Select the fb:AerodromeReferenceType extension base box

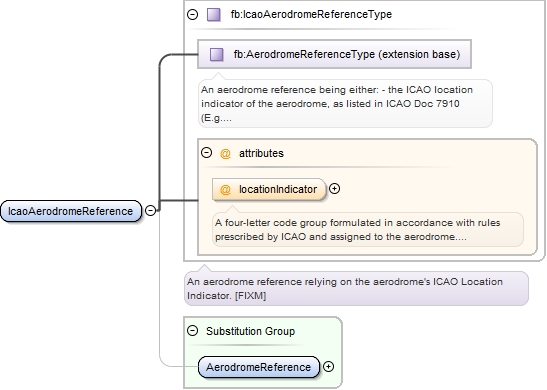pos(334,54)
